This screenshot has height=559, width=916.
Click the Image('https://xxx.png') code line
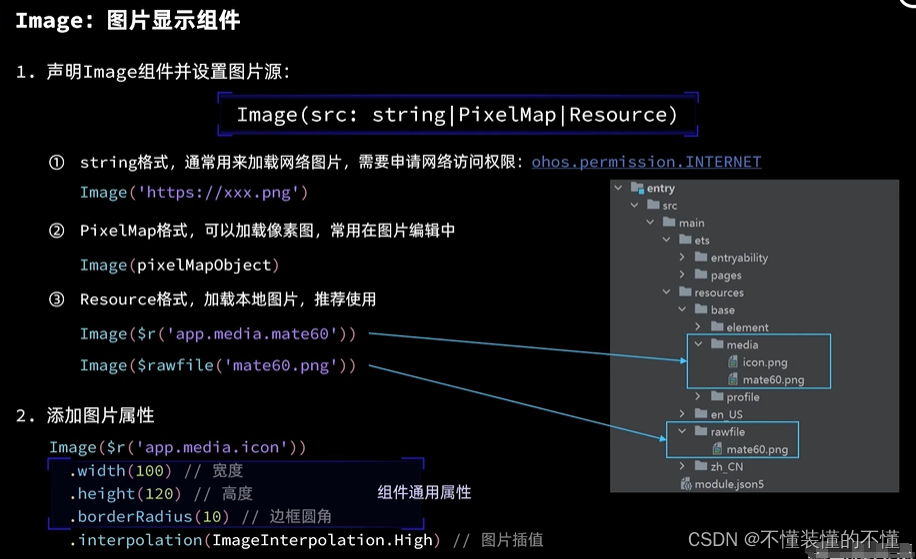click(194, 192)
